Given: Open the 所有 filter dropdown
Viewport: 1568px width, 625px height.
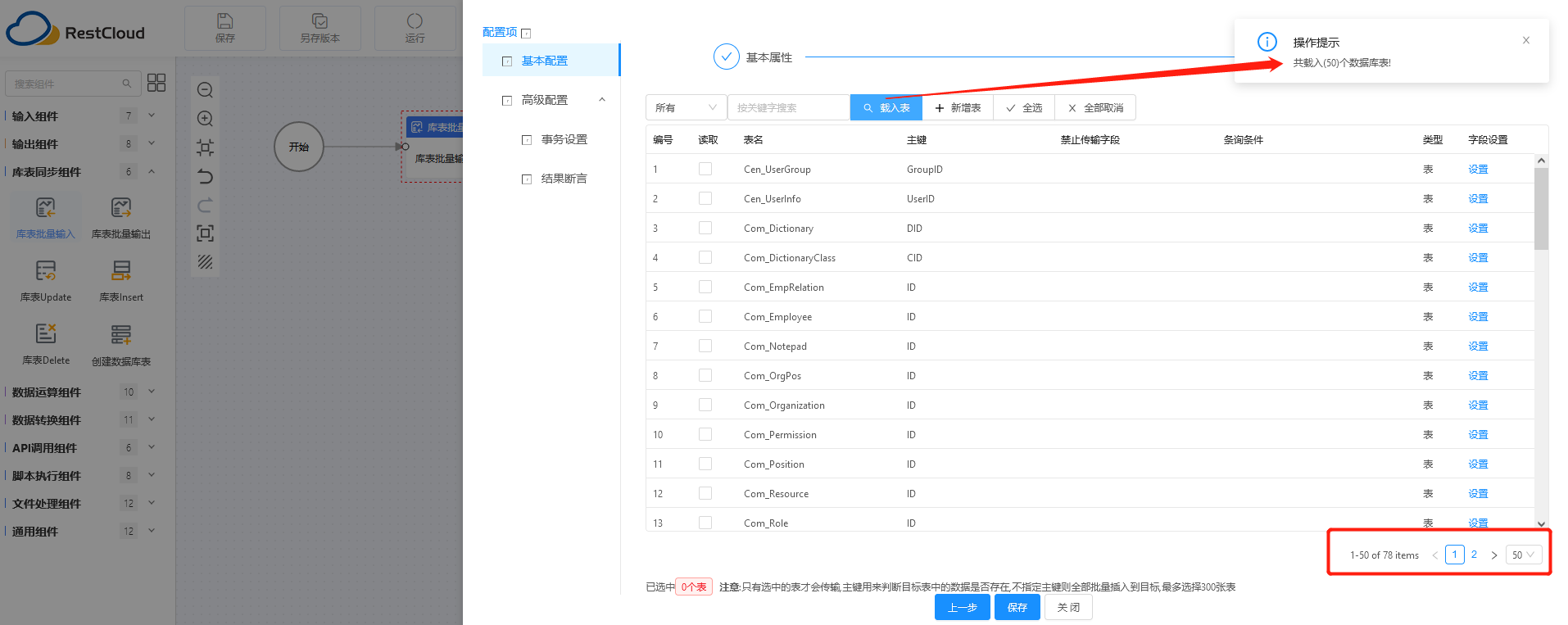Looking at the screenshot, I should (686, 107).
